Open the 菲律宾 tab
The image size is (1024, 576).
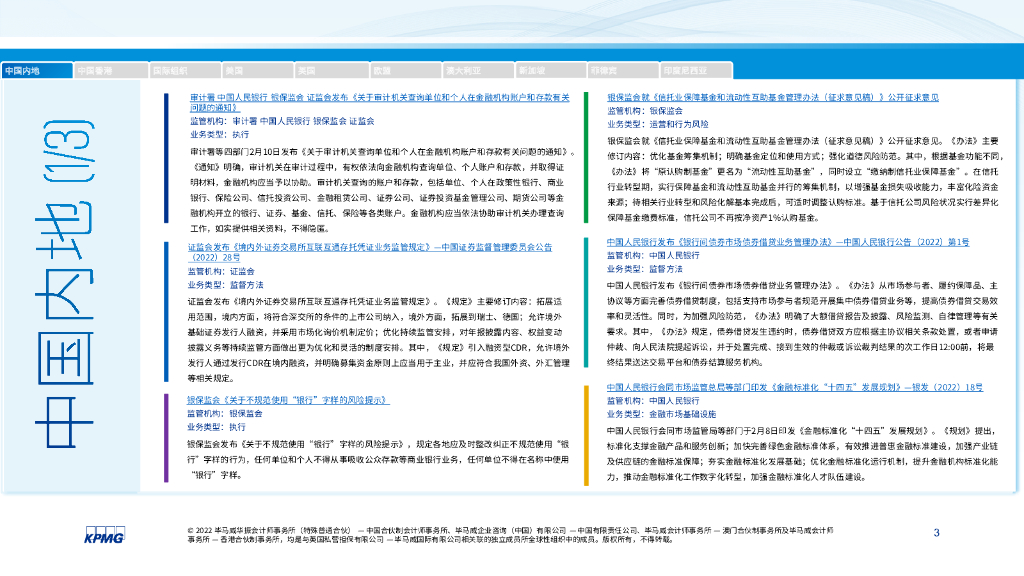click(623, 71)
